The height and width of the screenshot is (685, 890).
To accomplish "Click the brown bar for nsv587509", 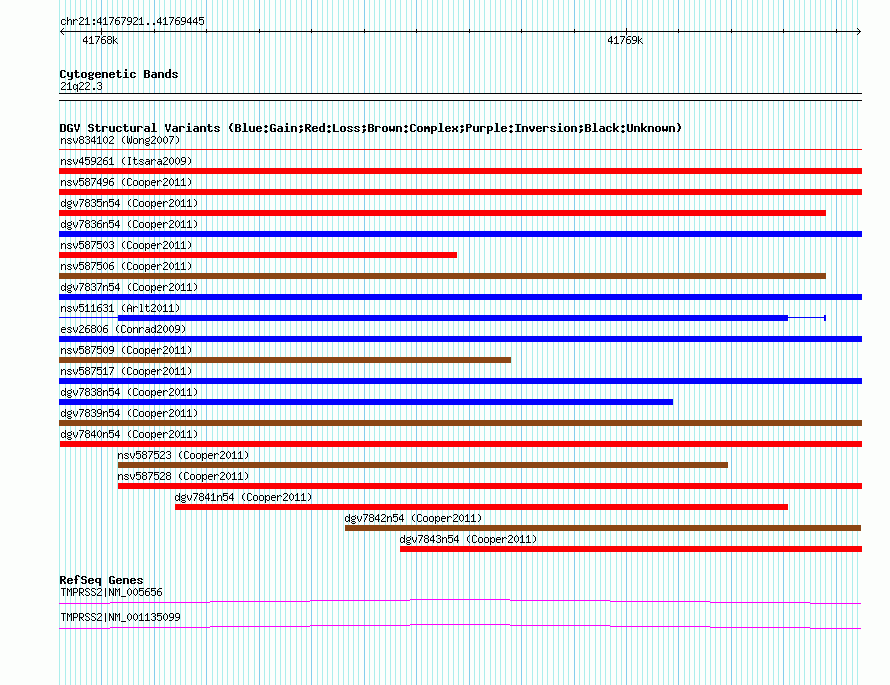I will click(285, 360).
